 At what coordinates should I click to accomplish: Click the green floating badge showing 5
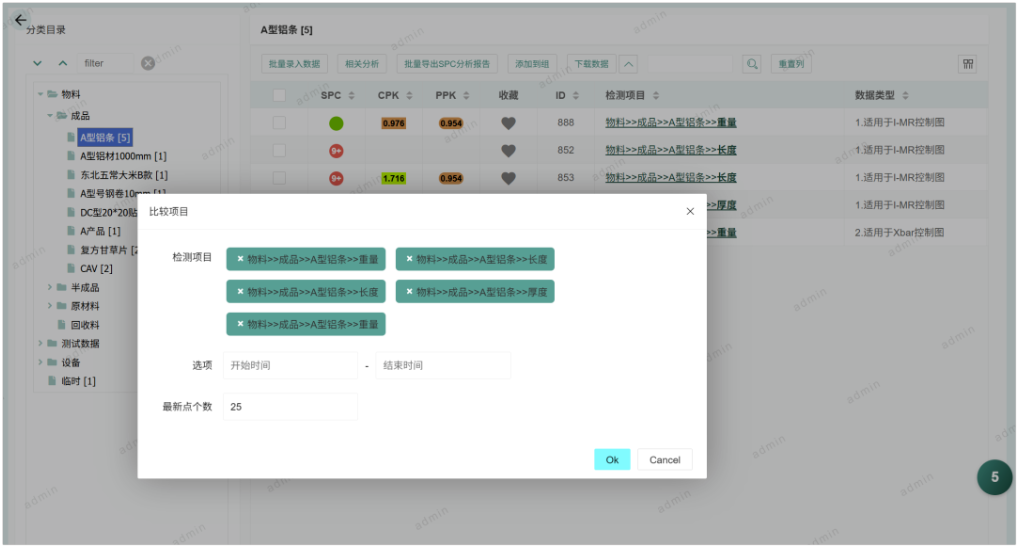993,478
